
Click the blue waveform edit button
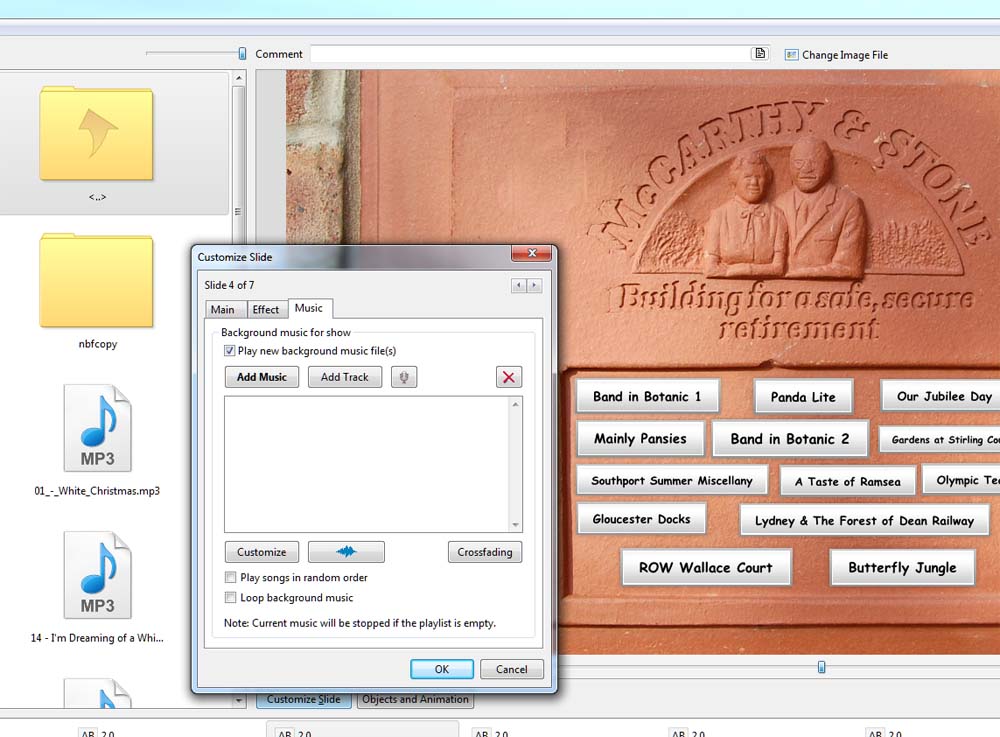click(x=346, y=551)
